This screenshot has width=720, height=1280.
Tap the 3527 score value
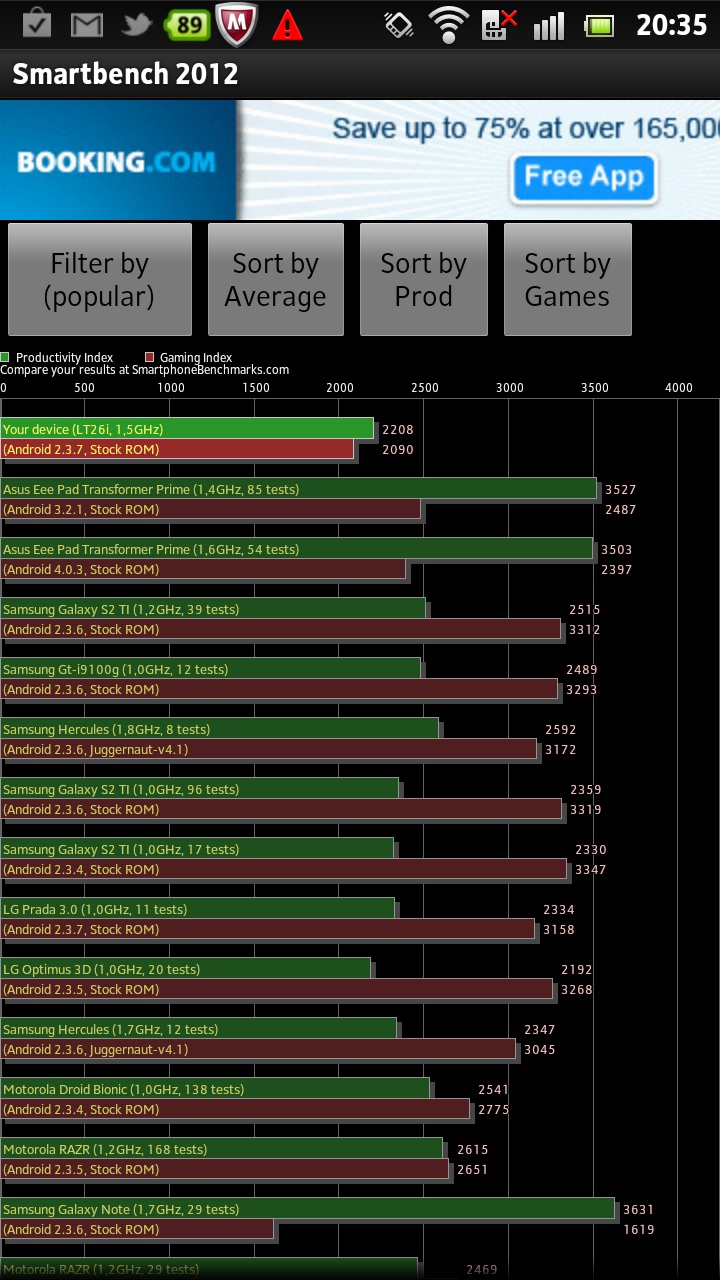pyautogui.click(x=621, y=490)
